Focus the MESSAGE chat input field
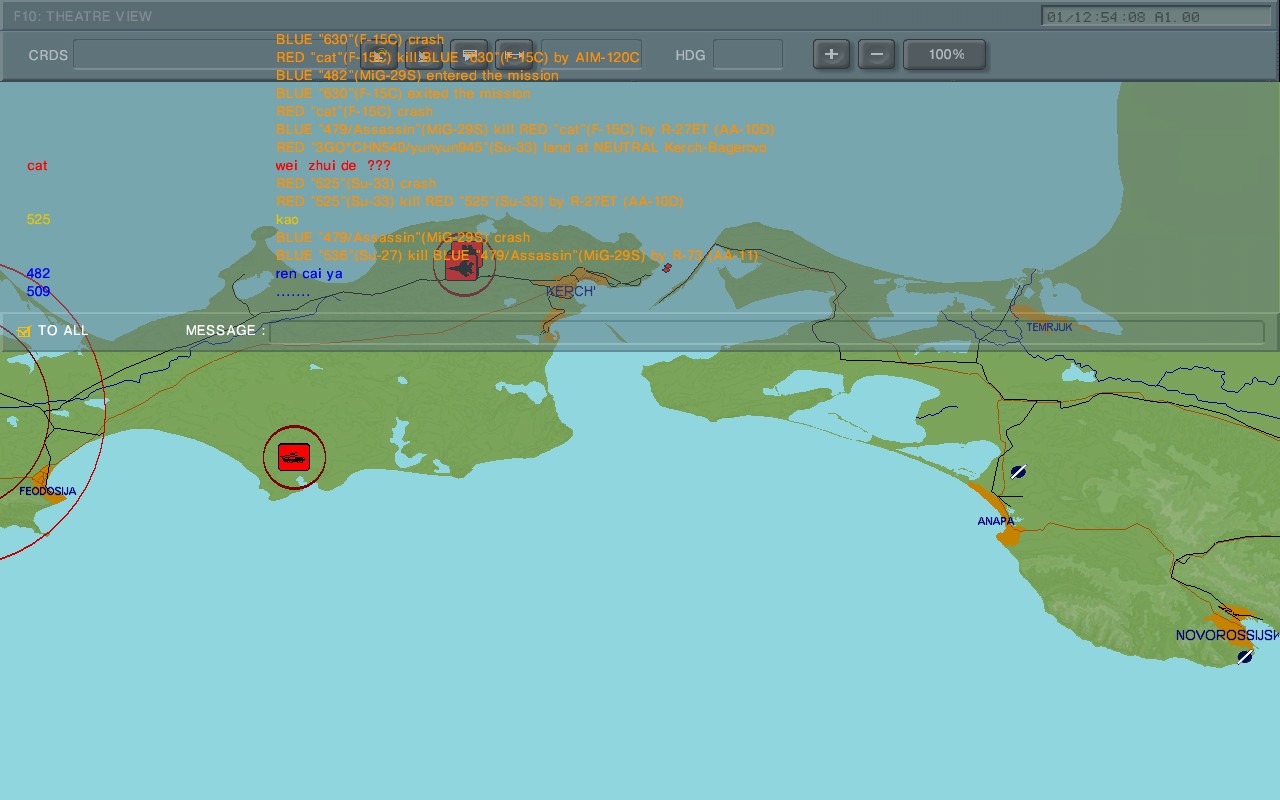 tap(766, 331)
